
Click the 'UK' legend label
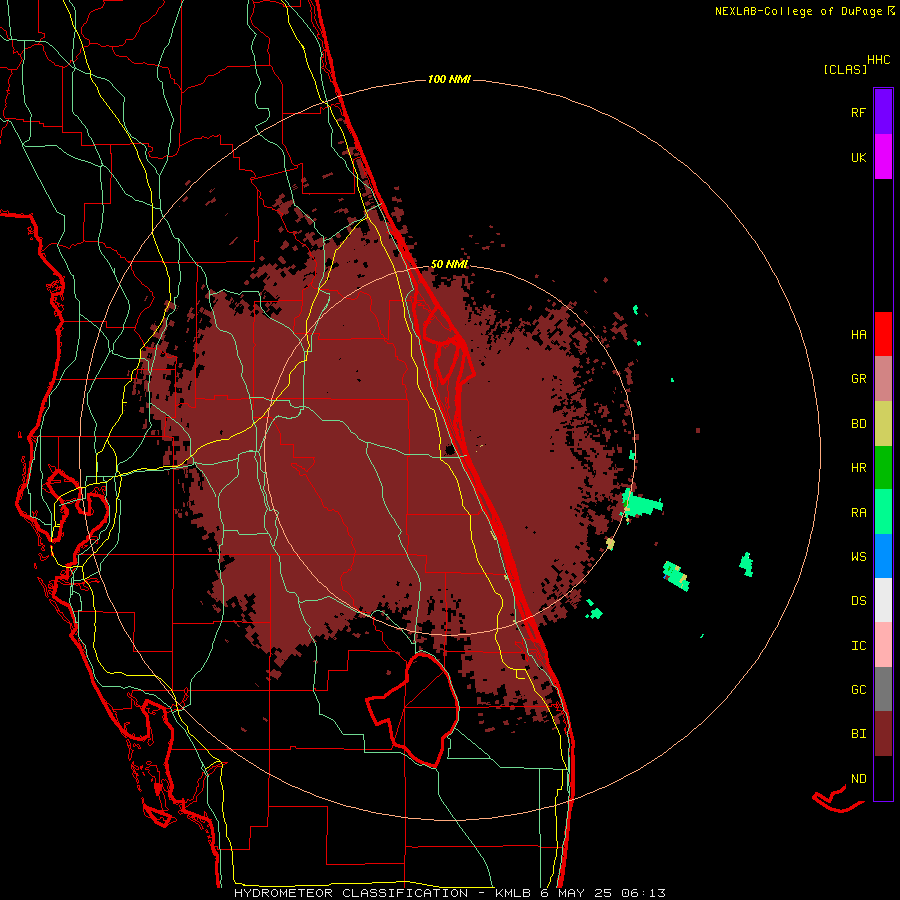(858, 157)
